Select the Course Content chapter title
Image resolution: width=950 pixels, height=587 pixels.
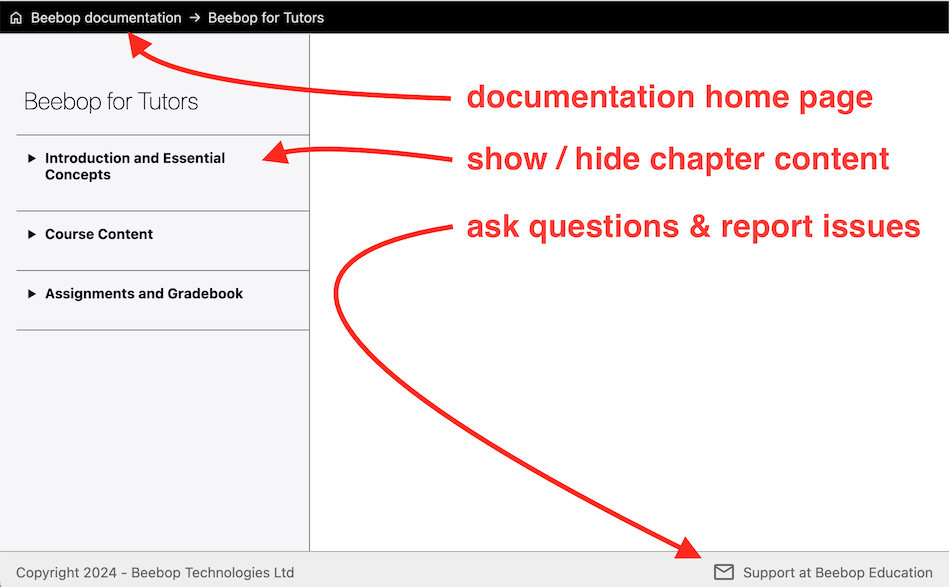tap(99, 234)
